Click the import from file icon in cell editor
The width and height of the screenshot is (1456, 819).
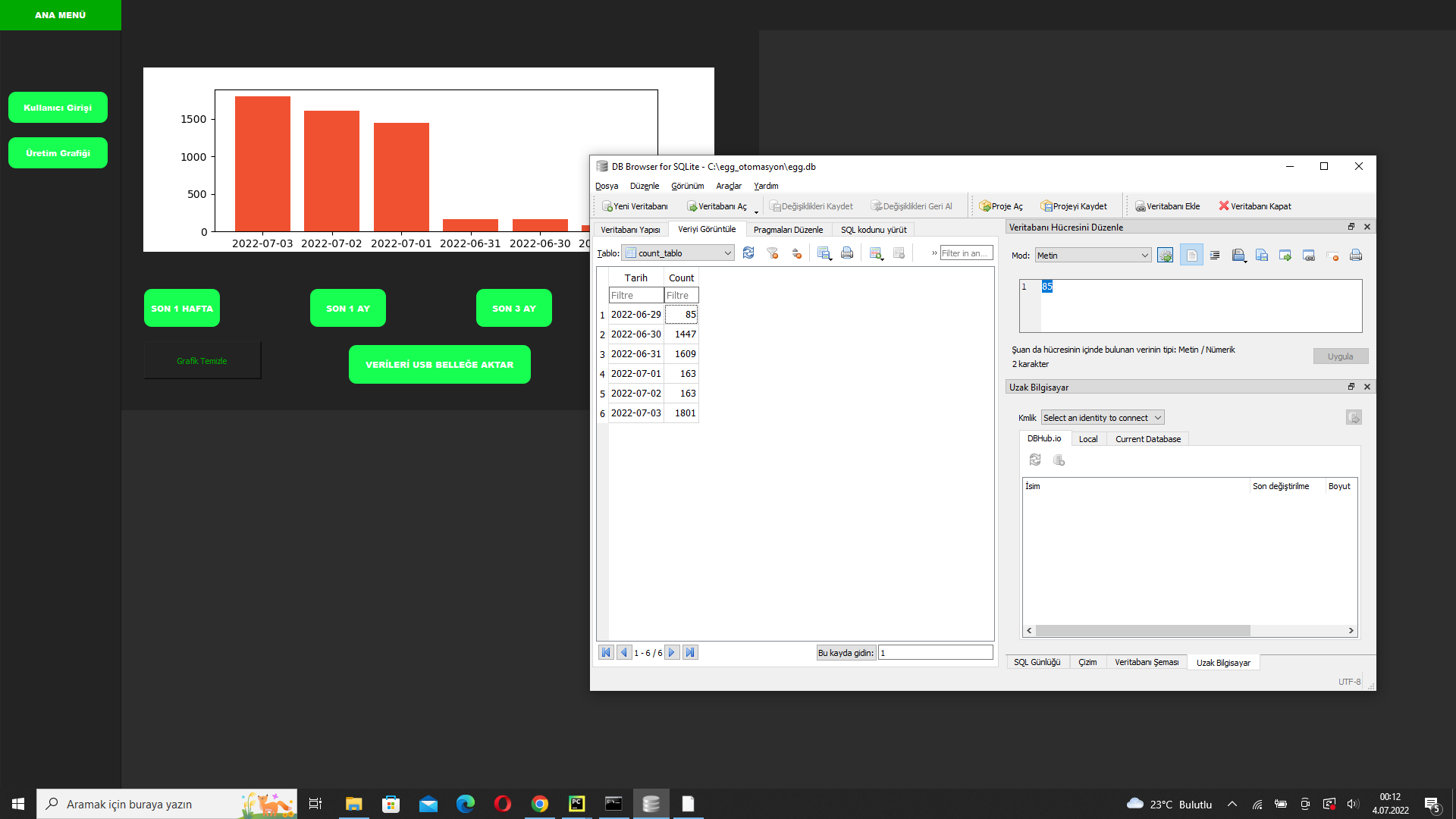[x=1285, y=256]
